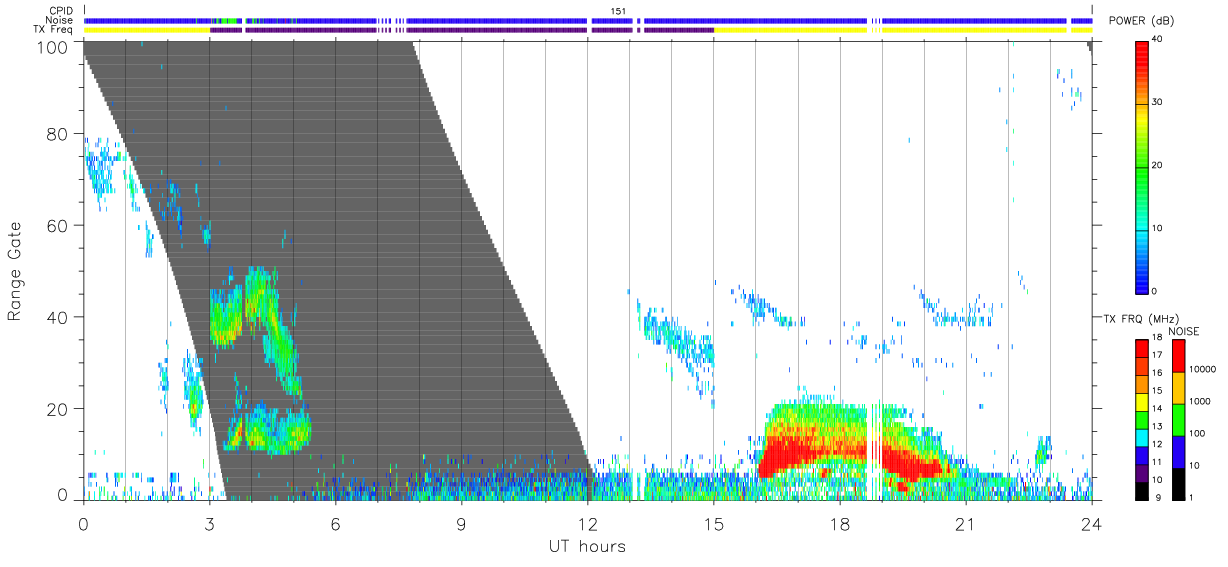Click the POWER (dB) legend title

pyautogui.click(x=1141, y=21)
